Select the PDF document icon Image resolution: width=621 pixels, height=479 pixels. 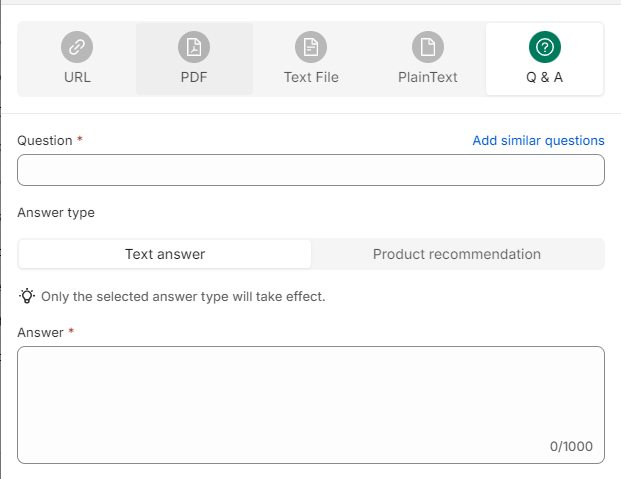[x=194, y=47]
